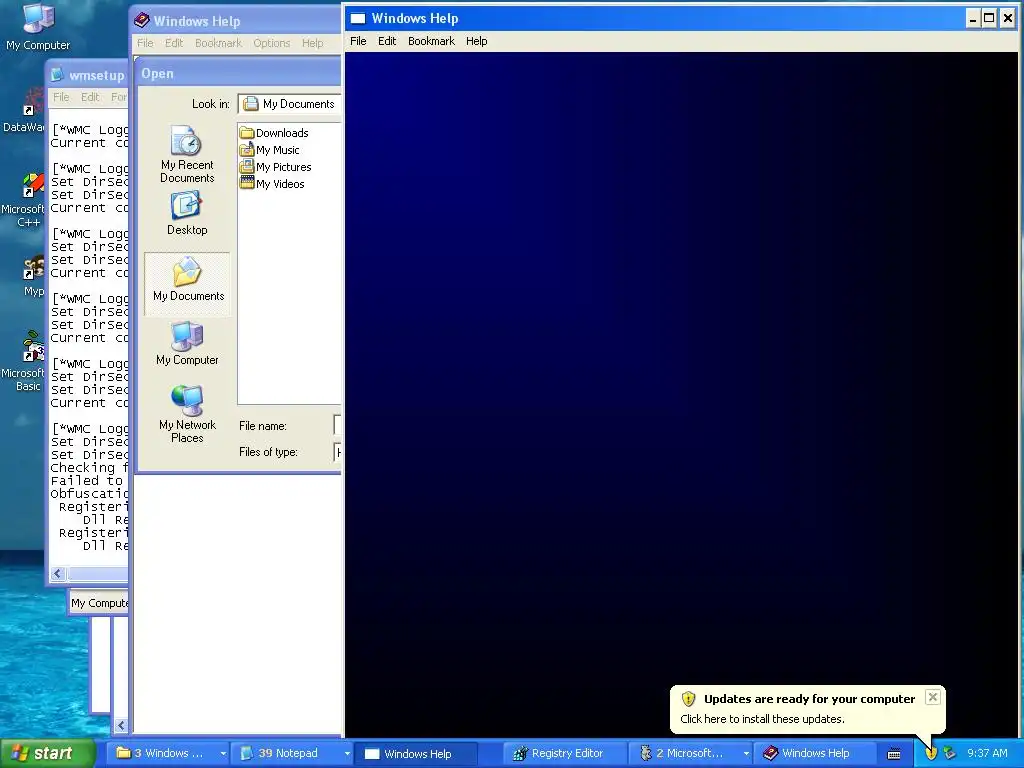Click left scroll arrow in wmsetup window
The image size is (1024, 768).
coord(57,573)
